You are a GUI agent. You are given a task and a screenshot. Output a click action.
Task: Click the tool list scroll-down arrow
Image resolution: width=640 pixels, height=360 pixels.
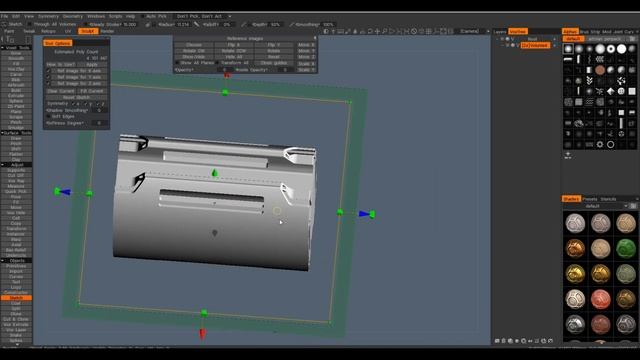pyautogui.click(x=17, y=344)
